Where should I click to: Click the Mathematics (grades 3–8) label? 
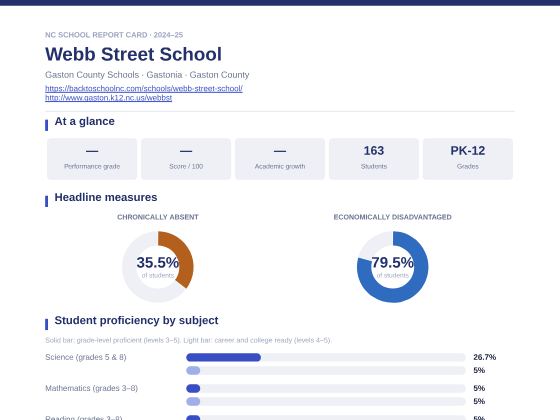coord(91,388)
